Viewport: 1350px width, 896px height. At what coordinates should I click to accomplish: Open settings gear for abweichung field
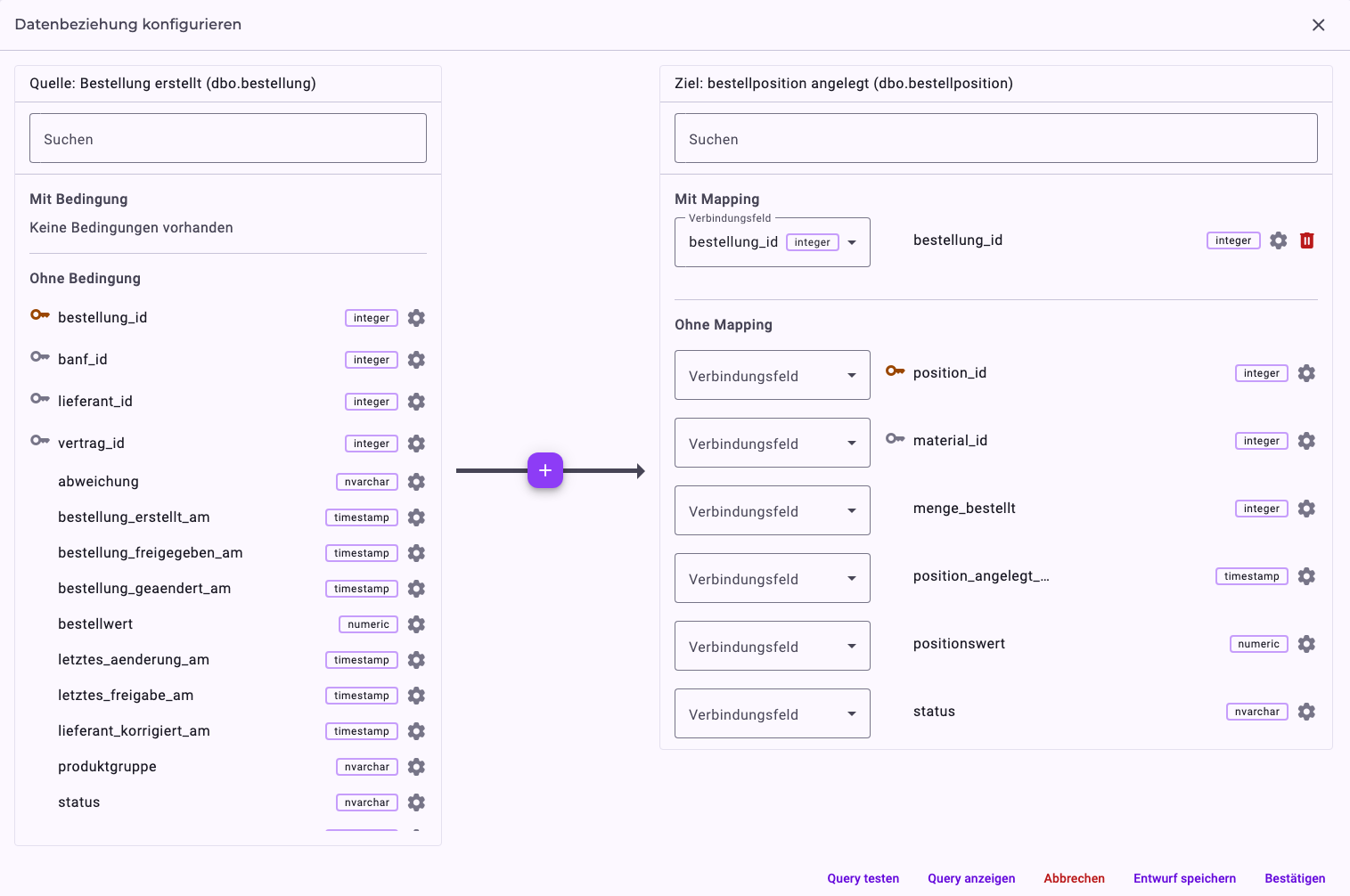pyautogui.click(x=416, y=482)
